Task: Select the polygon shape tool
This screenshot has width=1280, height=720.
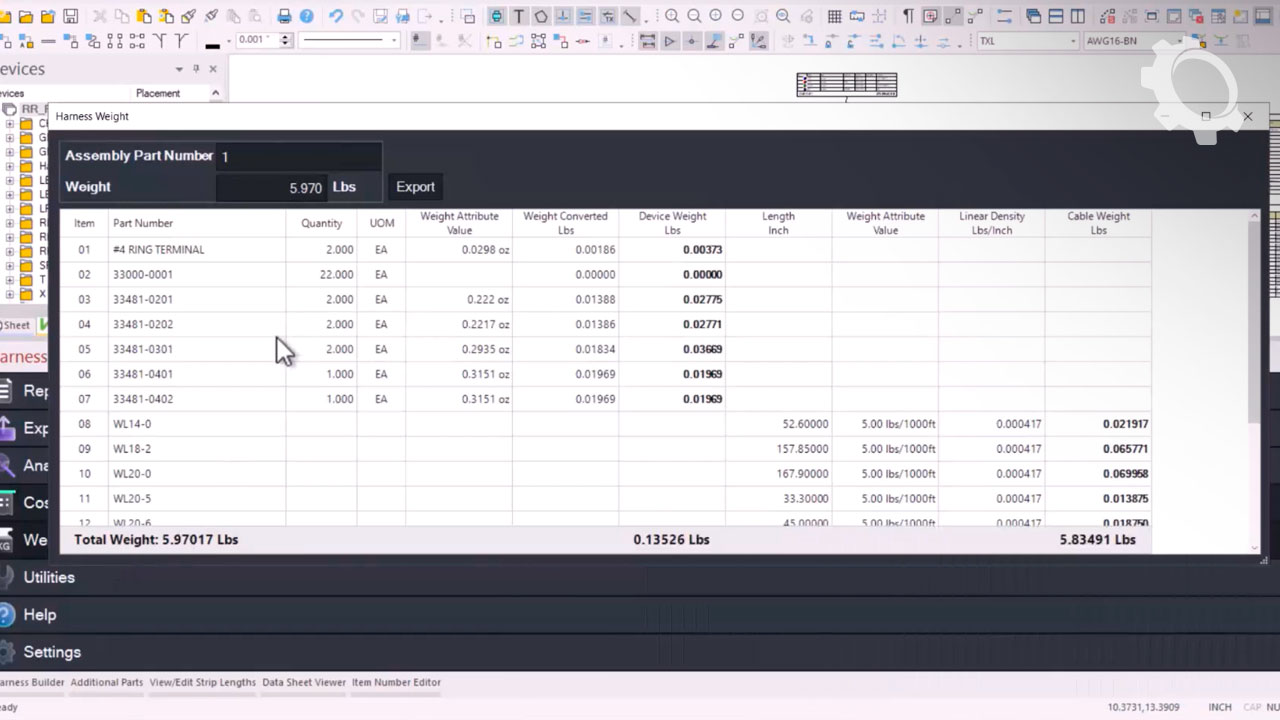Action: click(541, 16)
